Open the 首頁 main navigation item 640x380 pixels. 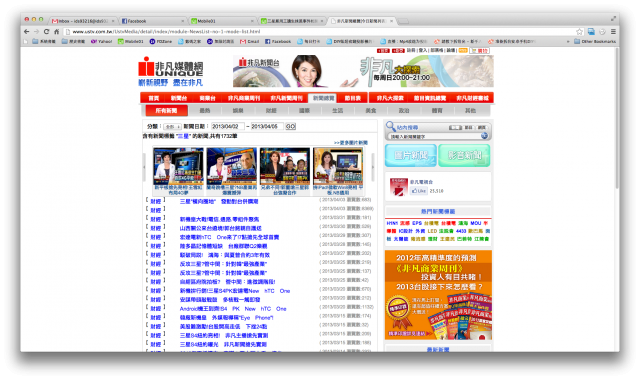(x=154, y=98)
